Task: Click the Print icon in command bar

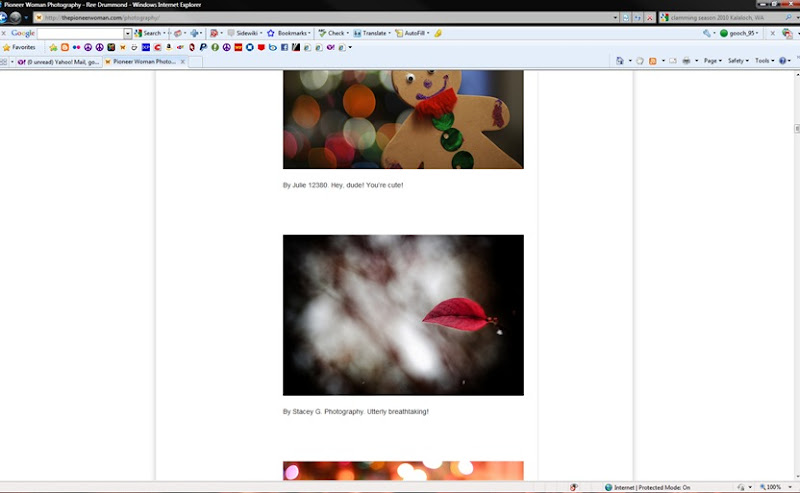Action: coord(686,61)
